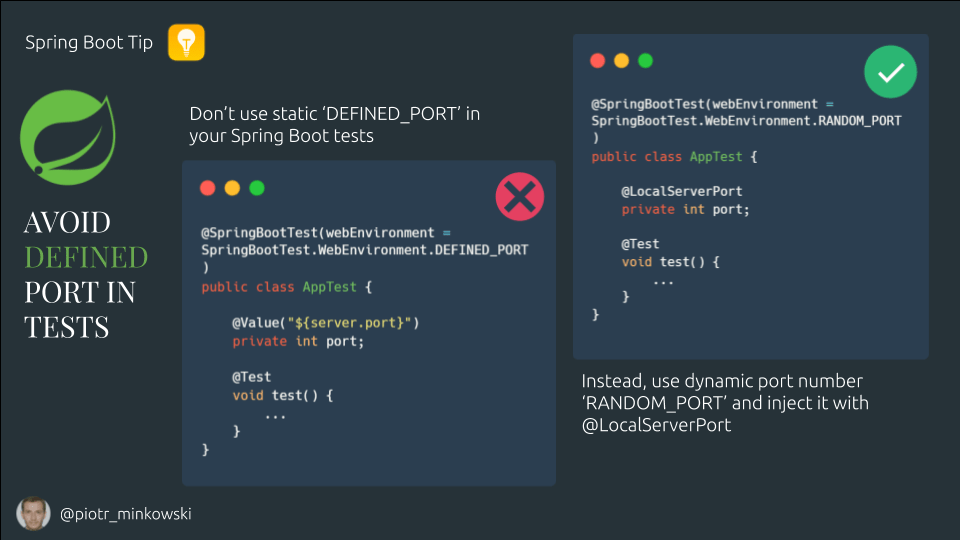Image resolution: width=960 pixels, height=540 pixels.
Task: Click 'Don't use static 'DEFINED_PORT' in' text
Action: (335, 114)
